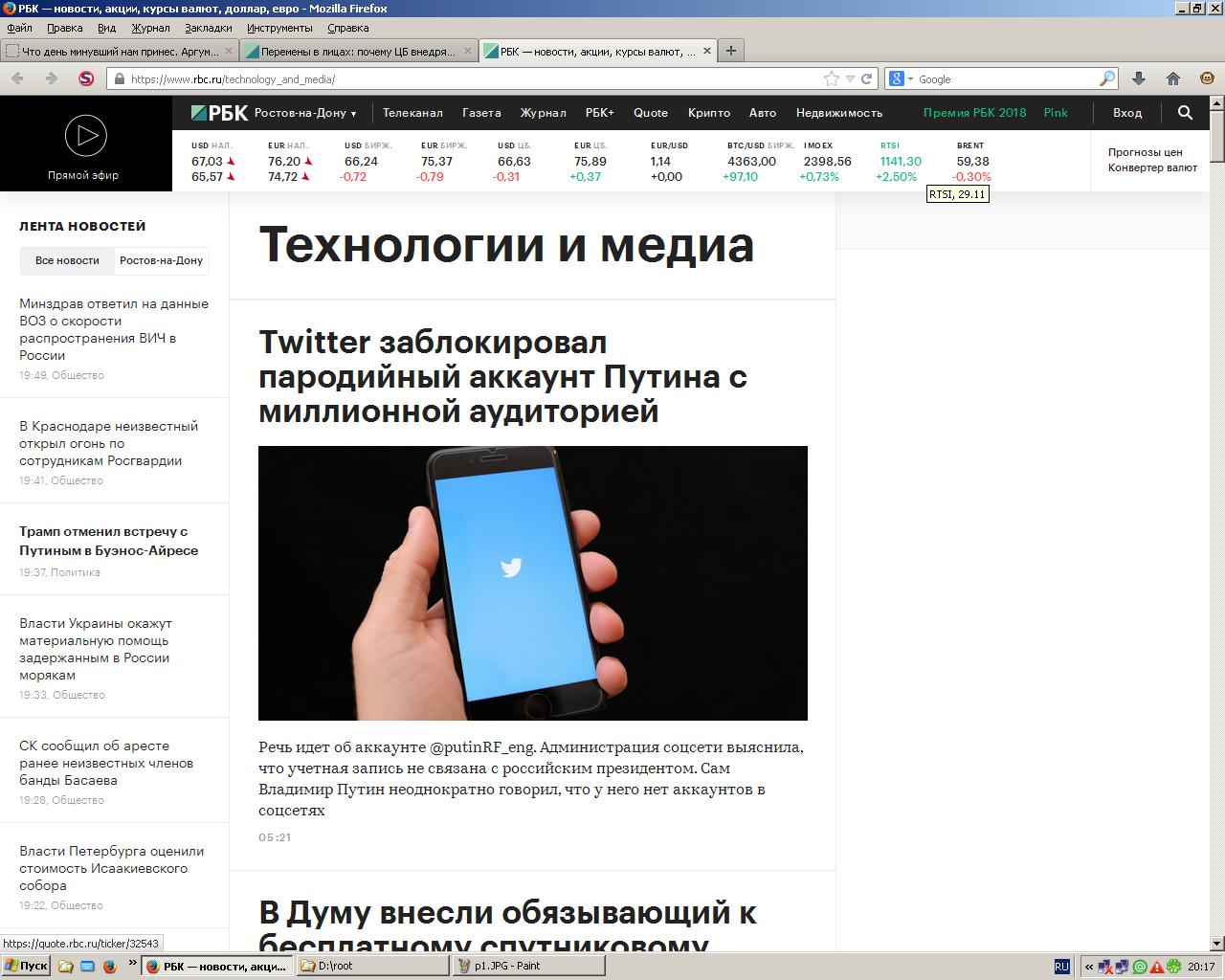1225x980 pixels.
Task: Reload the page with the refresh icon
Action: point(867,78)
